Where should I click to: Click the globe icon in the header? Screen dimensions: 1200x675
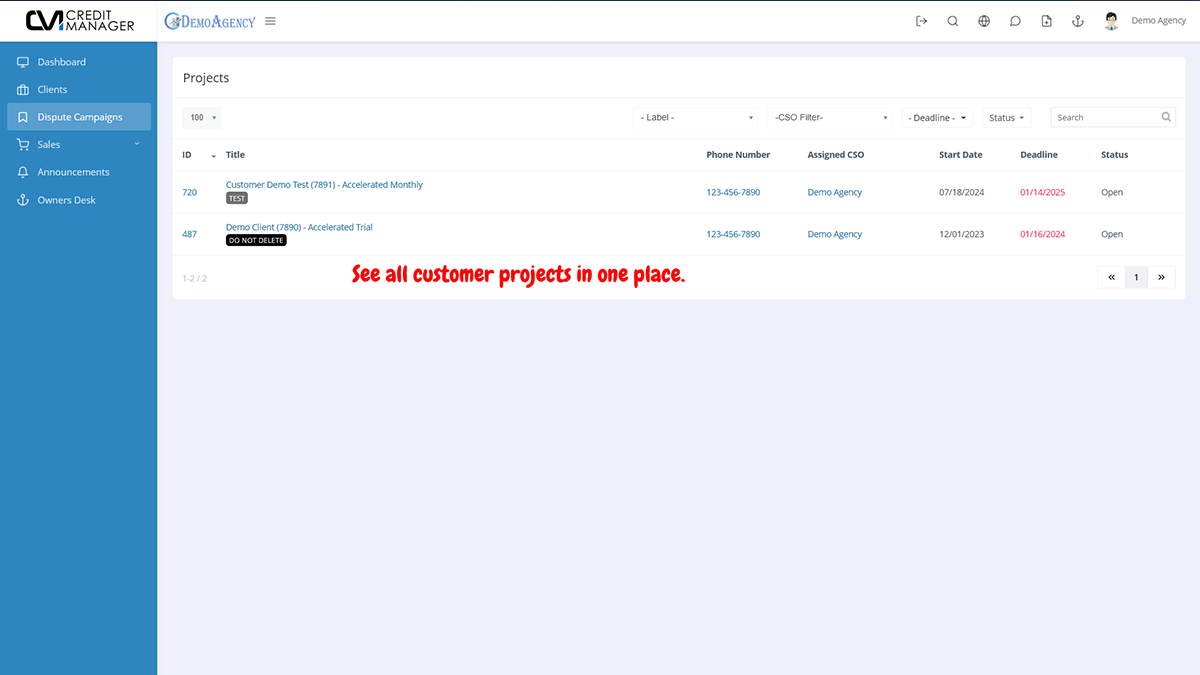coord(984,20)
